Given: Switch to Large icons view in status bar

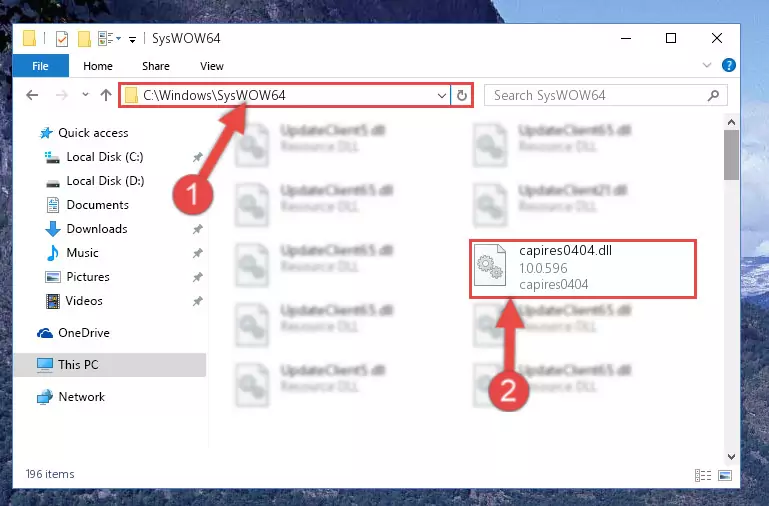Looking at the screenshot, I should 725,475.
